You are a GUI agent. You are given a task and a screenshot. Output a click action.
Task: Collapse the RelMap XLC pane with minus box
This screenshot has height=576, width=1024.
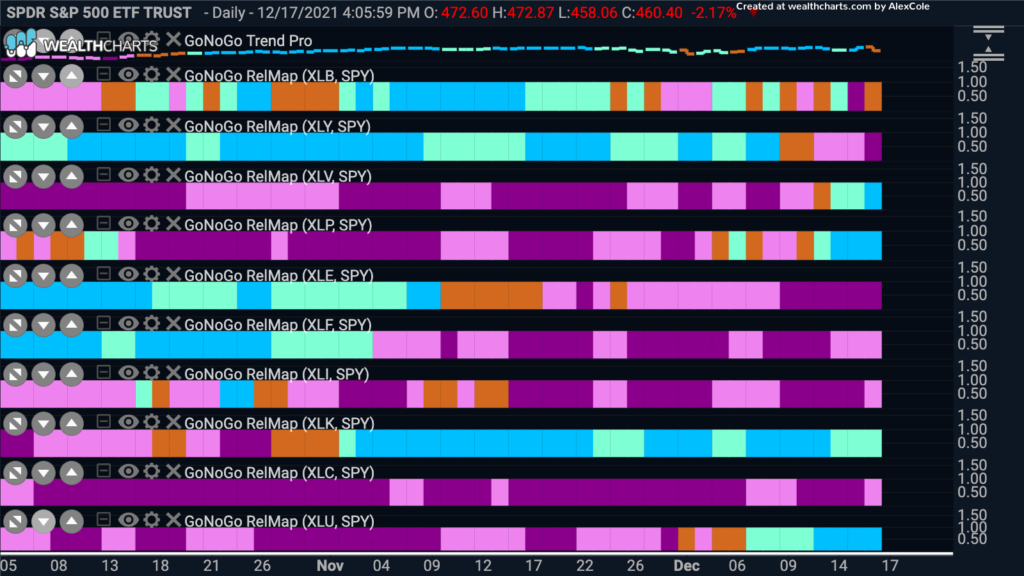point(103,471)
